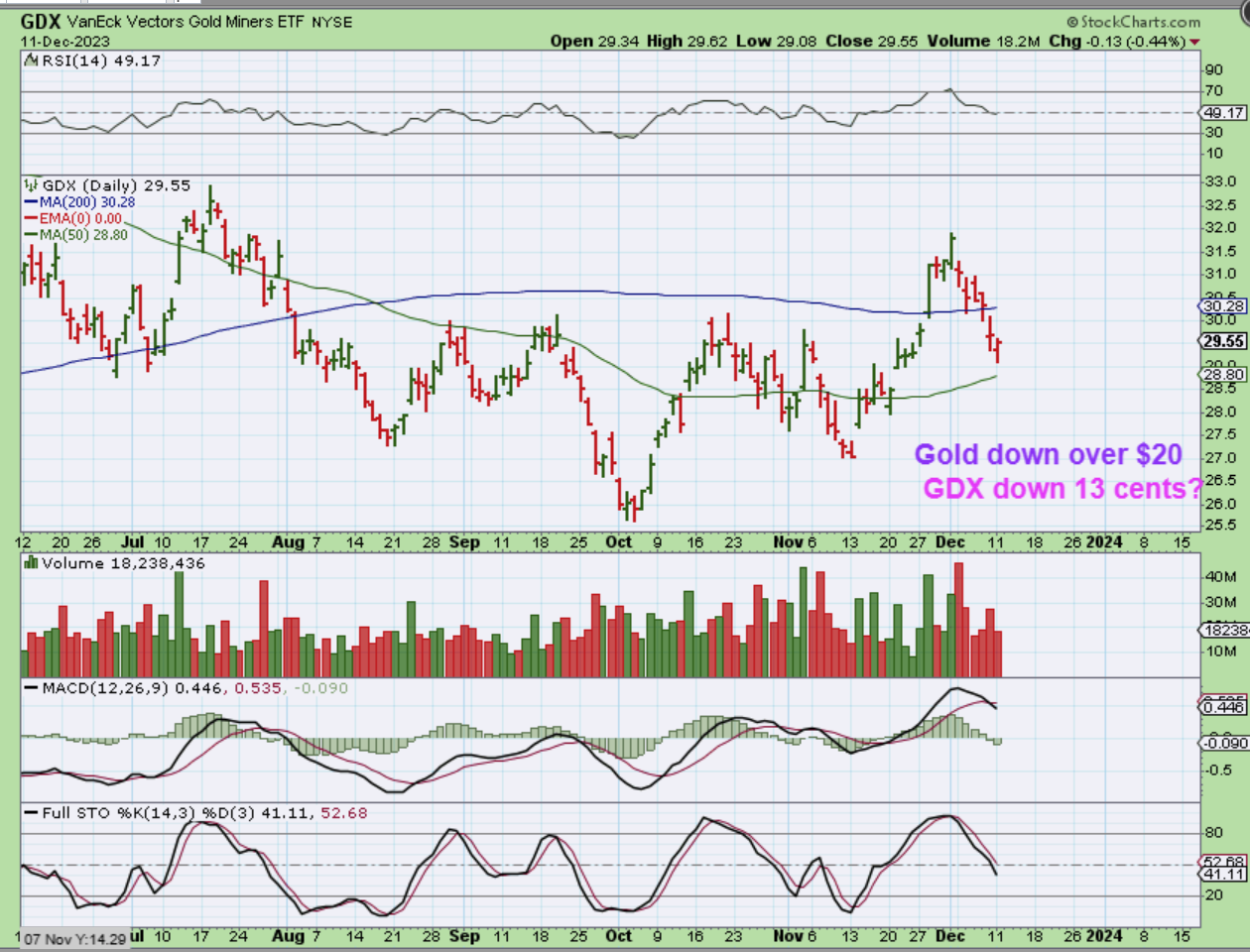1250x952 pixels.
Task: Click the Volume 18,238,436 label
Action: point(115,563)
